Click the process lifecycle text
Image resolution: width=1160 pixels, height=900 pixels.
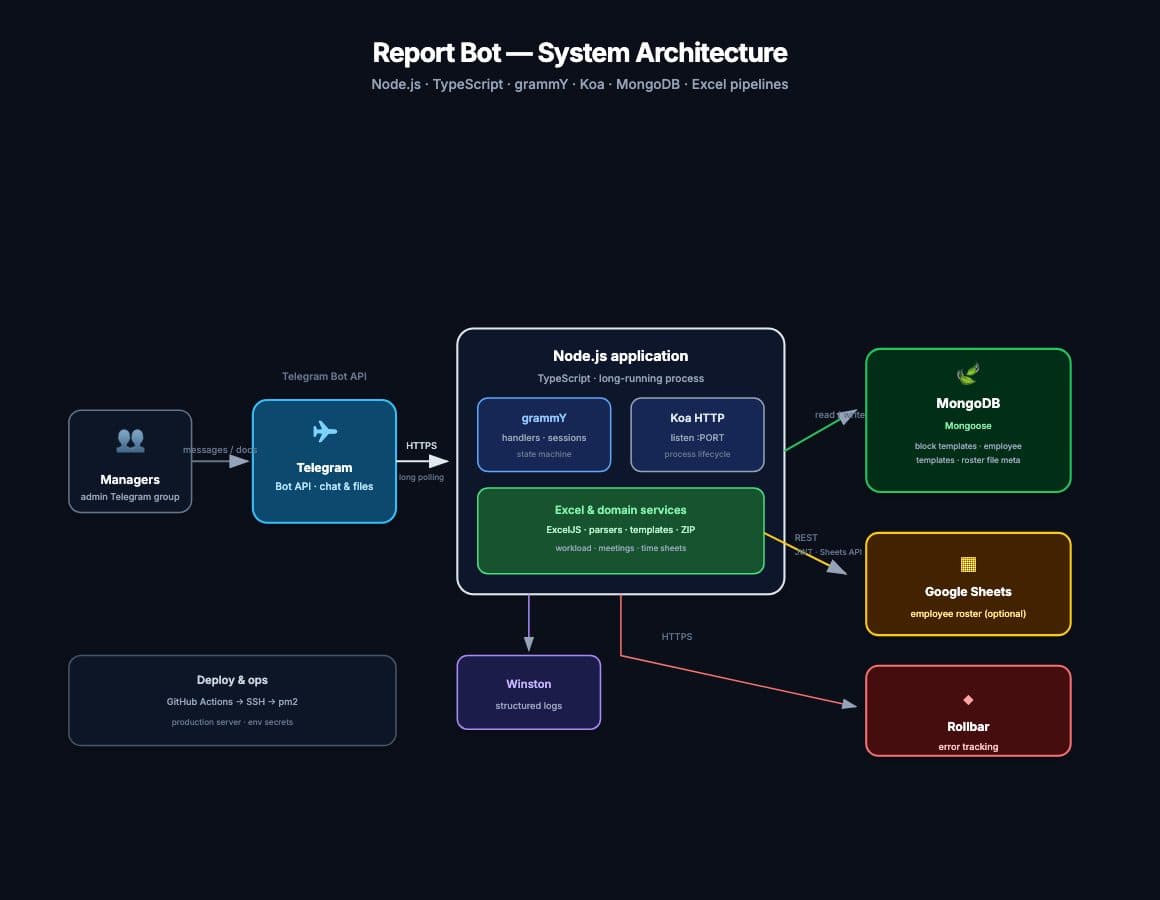click(x=697, y=454)
